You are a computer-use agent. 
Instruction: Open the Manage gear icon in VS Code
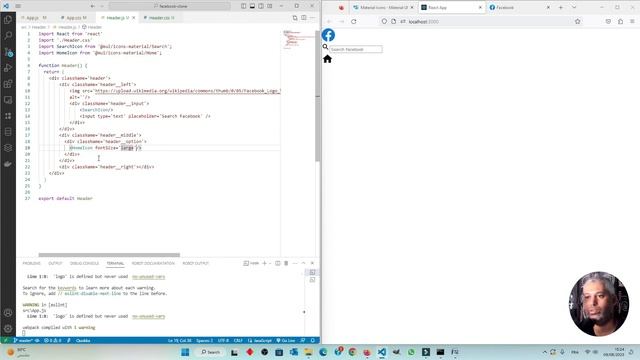(x=8, y=329)
